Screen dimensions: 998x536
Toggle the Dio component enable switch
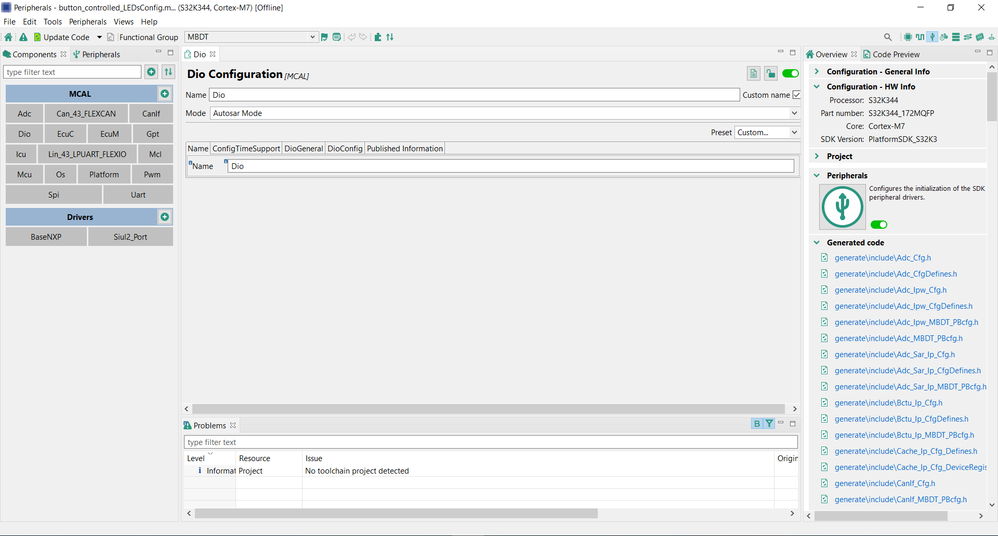791,74
